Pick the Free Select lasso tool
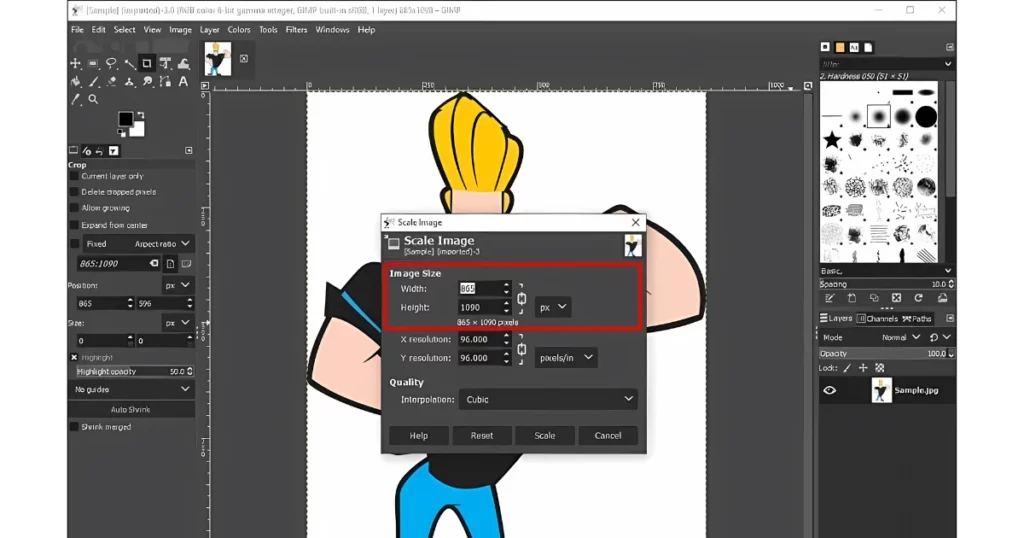Image resolution: width=1024 pixels, height=538 pixels. (x=112, y=63)
